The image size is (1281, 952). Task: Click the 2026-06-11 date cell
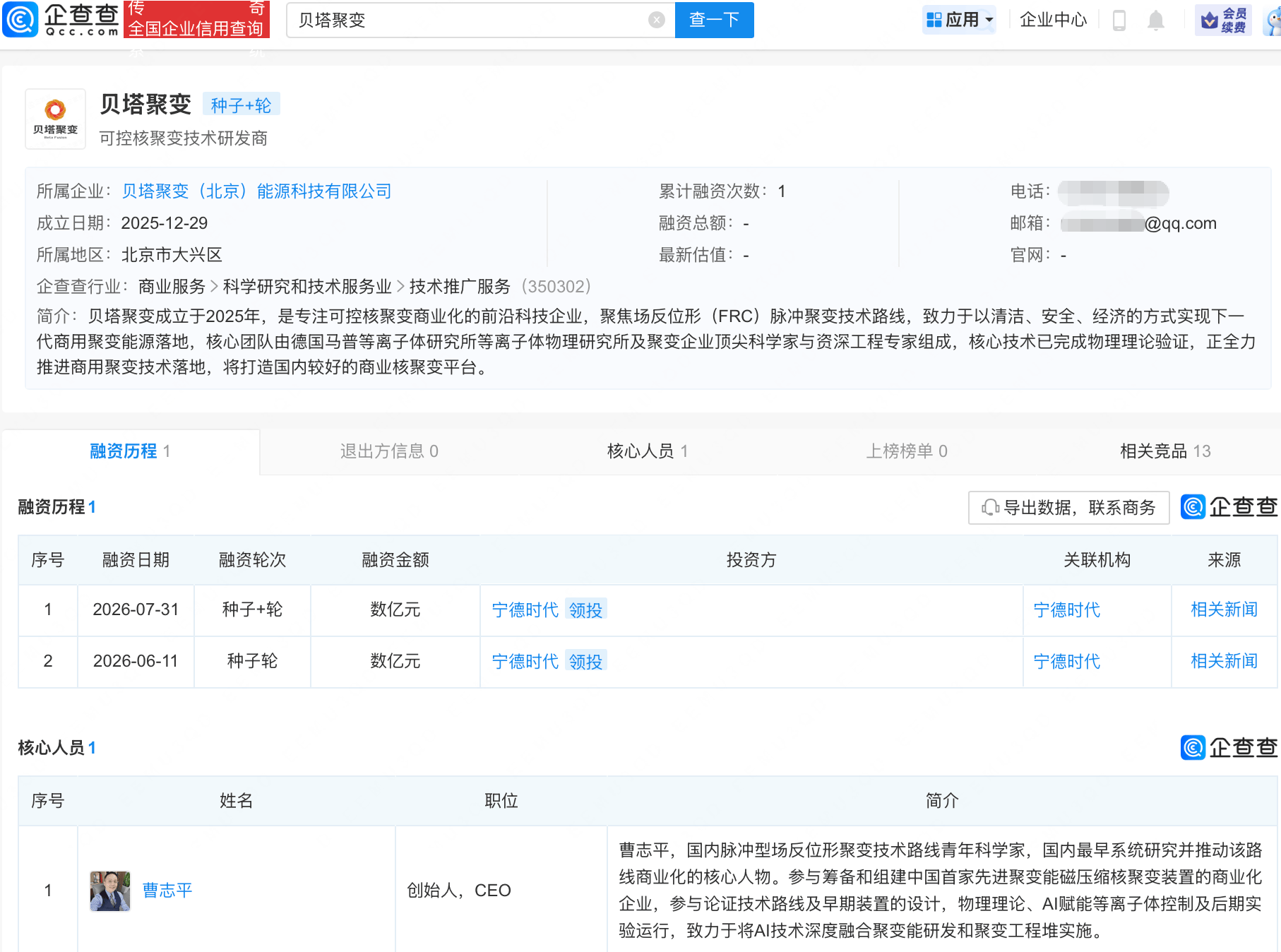click(x=136, y=661)
